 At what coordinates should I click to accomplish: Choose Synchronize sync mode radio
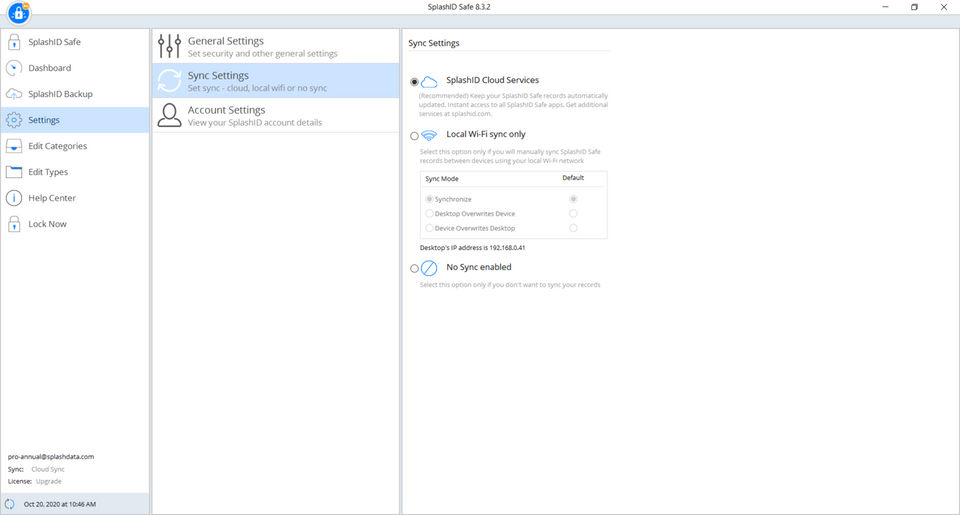(x=429, y=199)
